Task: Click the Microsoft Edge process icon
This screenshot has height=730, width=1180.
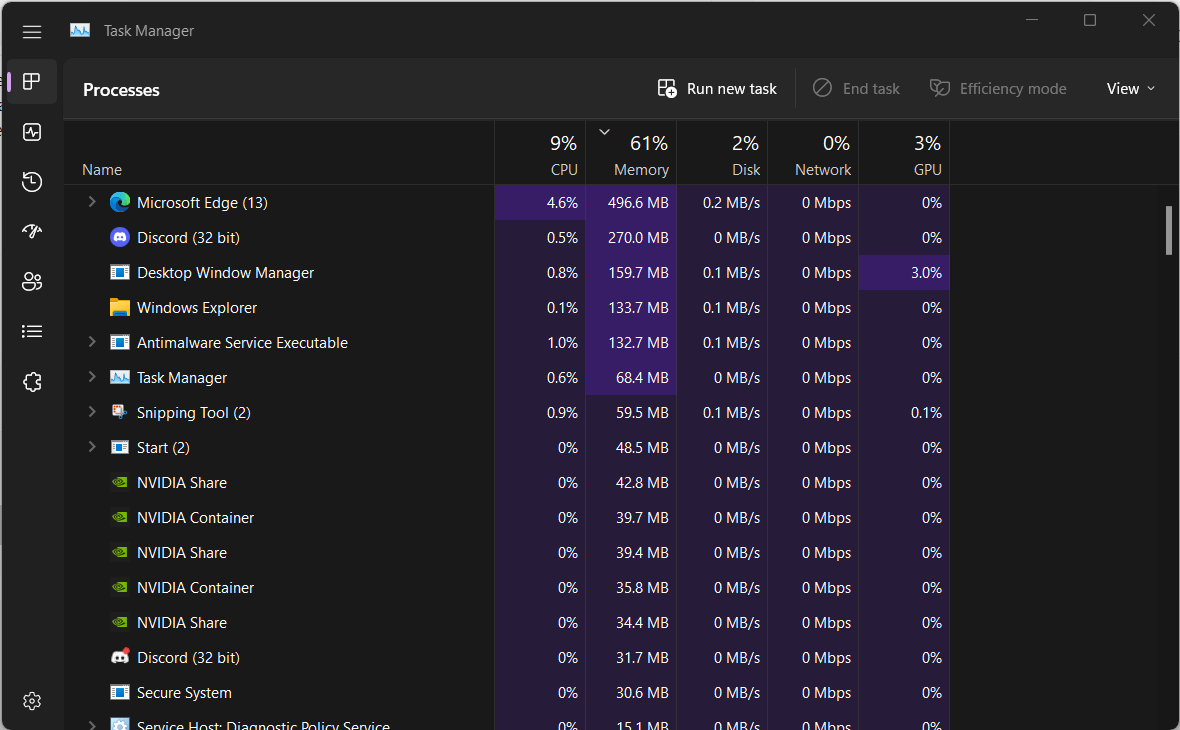Action: point(120,202)
